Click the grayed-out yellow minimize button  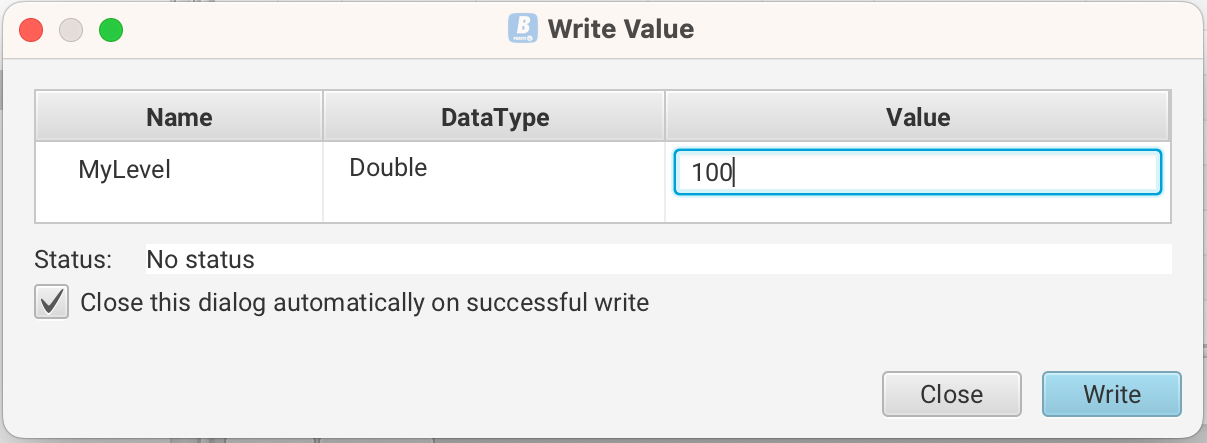(x=71, y=30)
